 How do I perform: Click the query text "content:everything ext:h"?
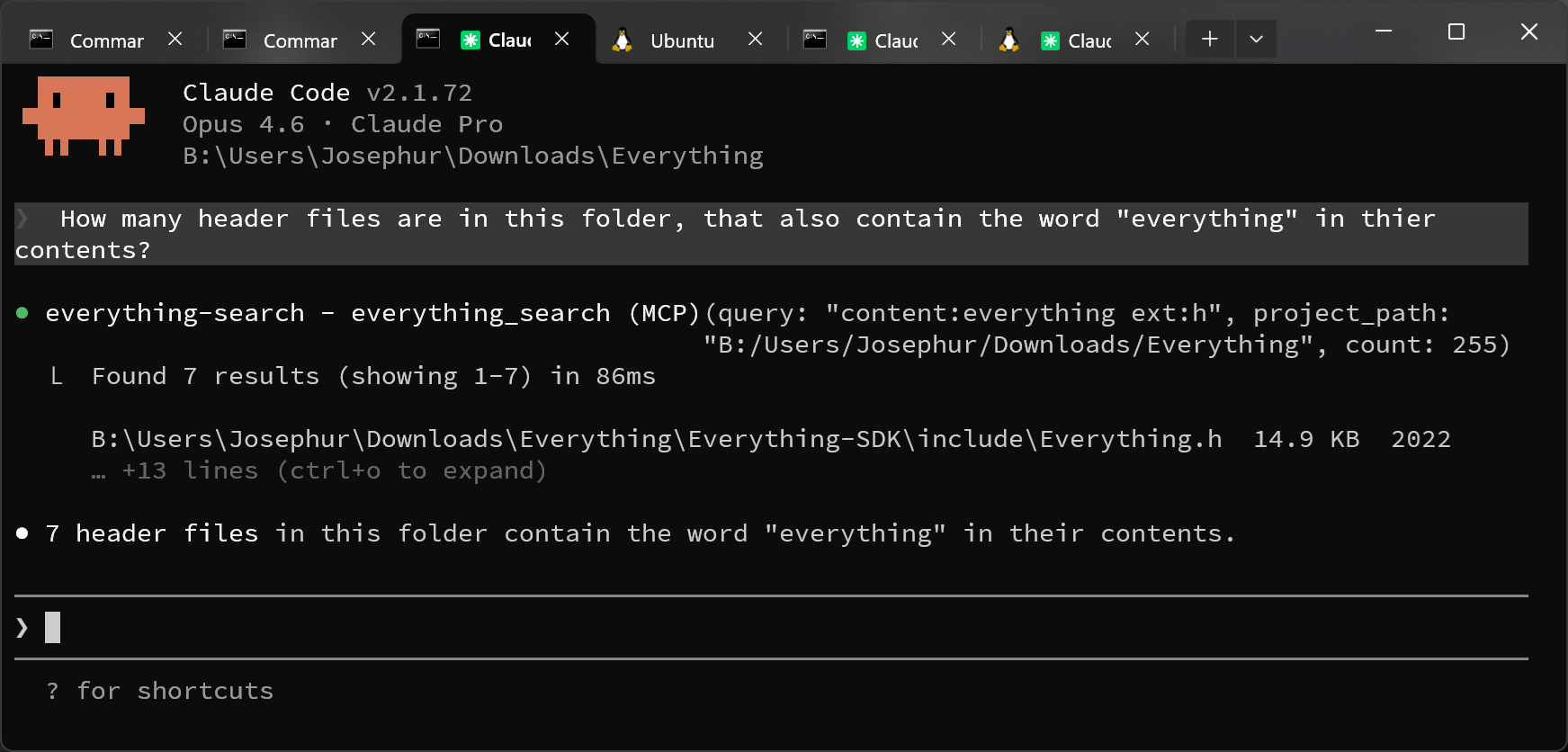click(1024, 313)
